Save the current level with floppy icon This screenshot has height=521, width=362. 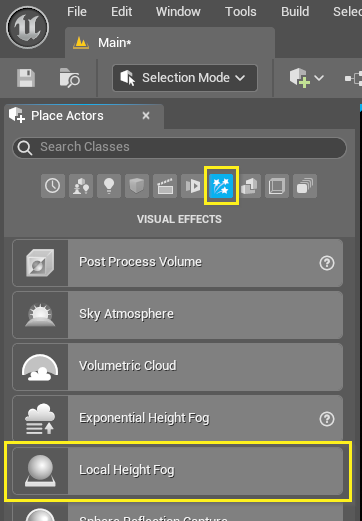pos(26,78)
